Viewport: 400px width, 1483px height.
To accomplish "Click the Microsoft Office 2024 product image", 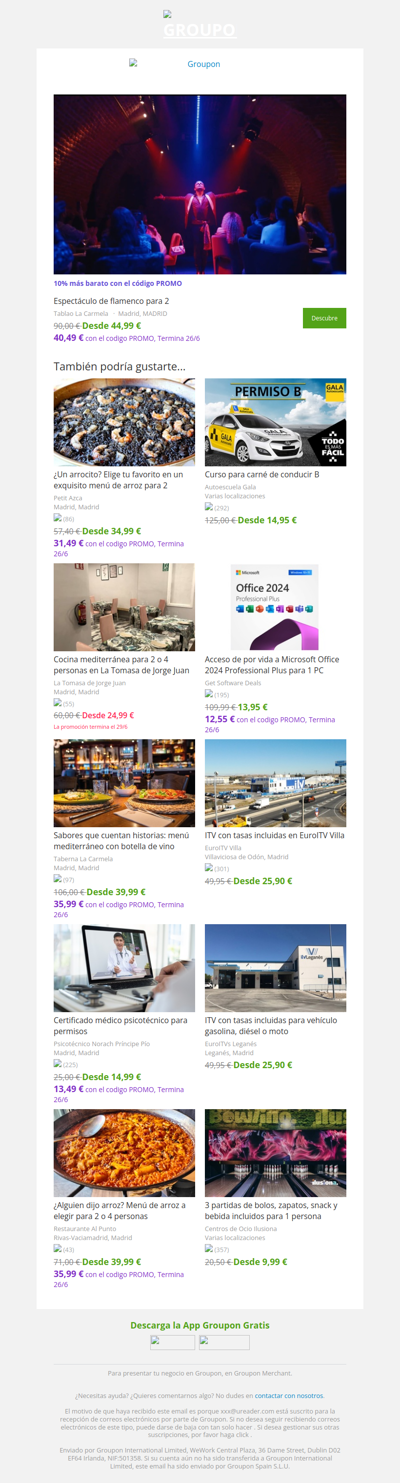I will [275, 607].
